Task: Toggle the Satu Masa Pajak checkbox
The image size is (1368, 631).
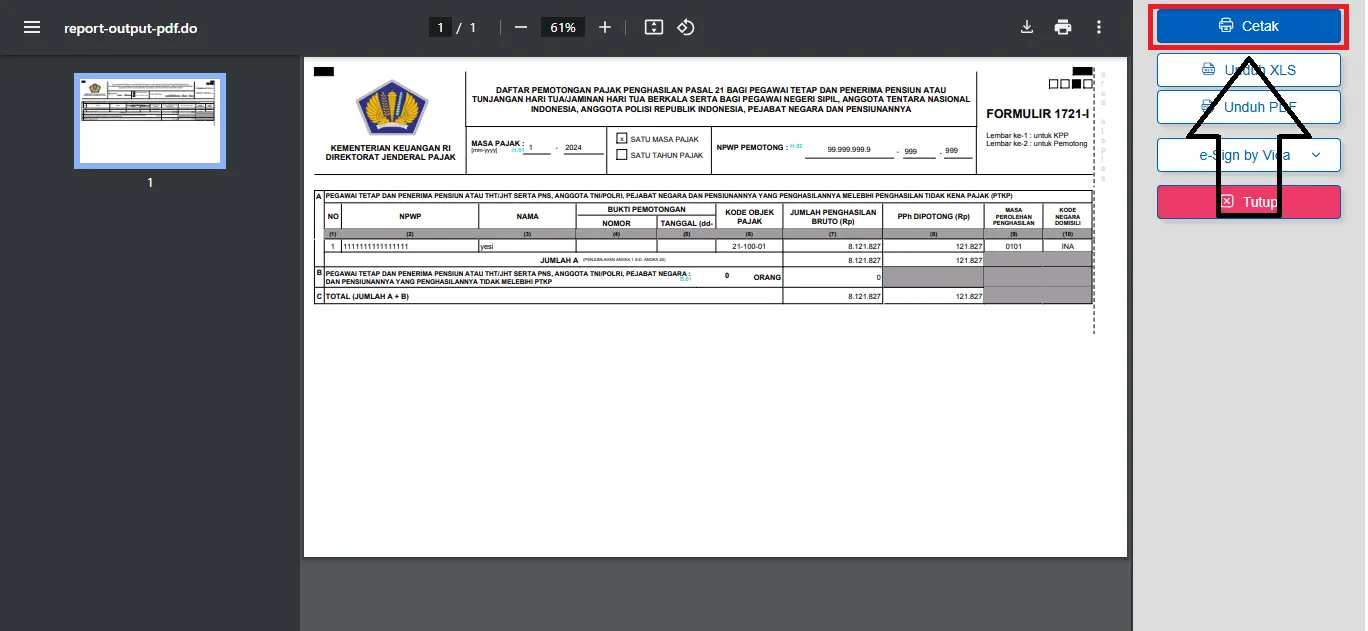Action: coord(622,139)
